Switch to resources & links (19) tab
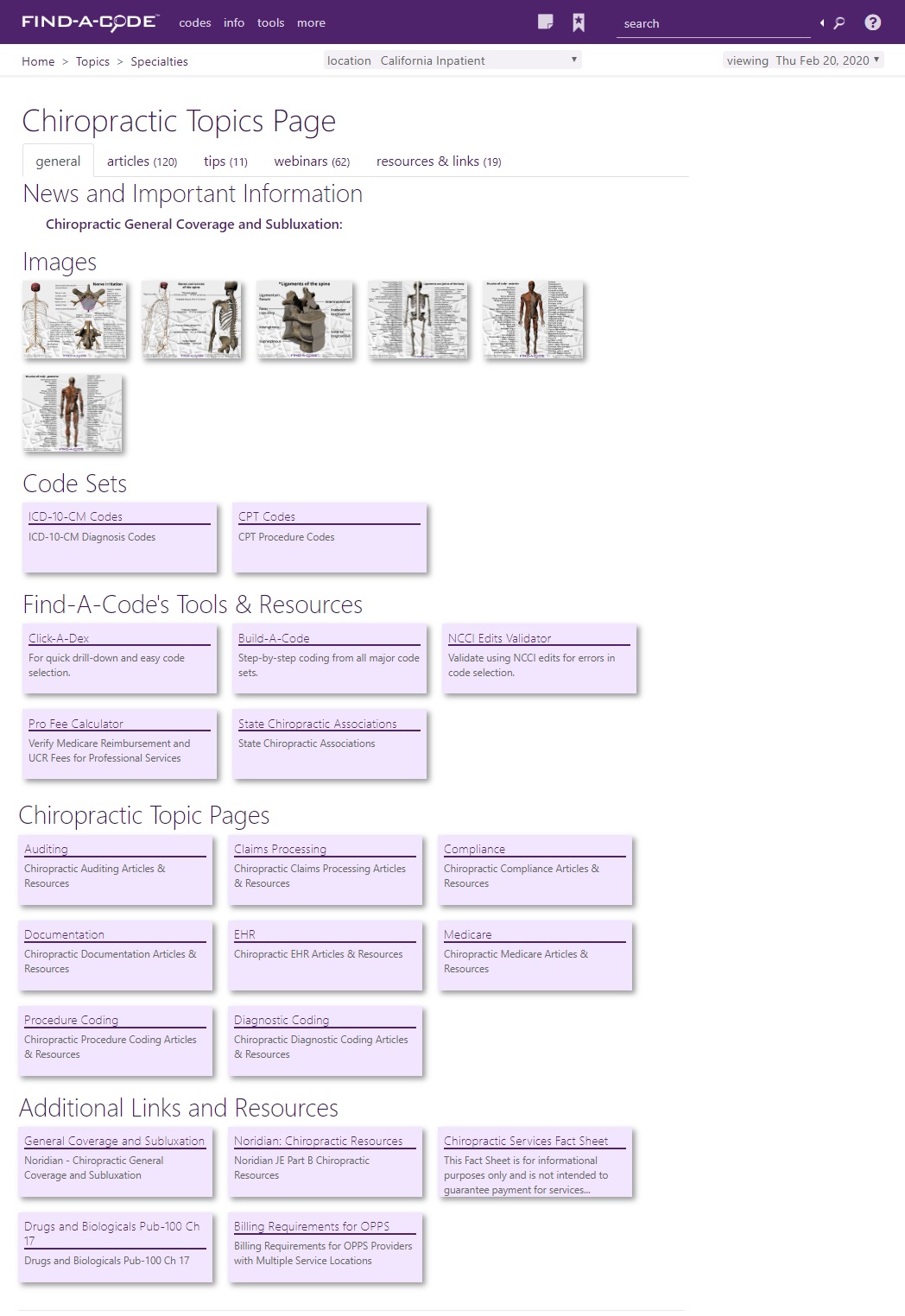The height and width of the screenshot is (1316, 905). (439, 161)
